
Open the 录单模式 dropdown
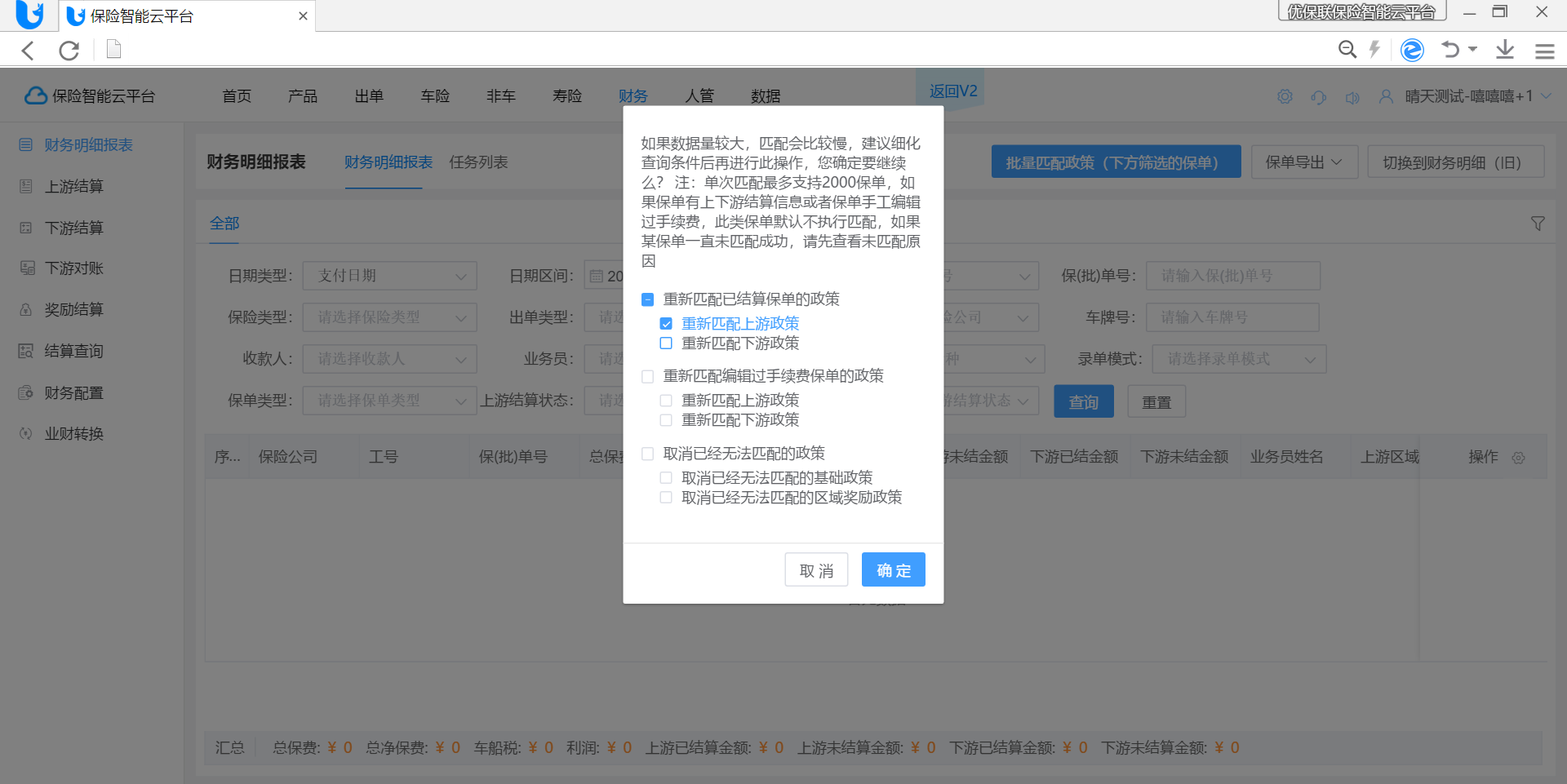pos(1239,359)
